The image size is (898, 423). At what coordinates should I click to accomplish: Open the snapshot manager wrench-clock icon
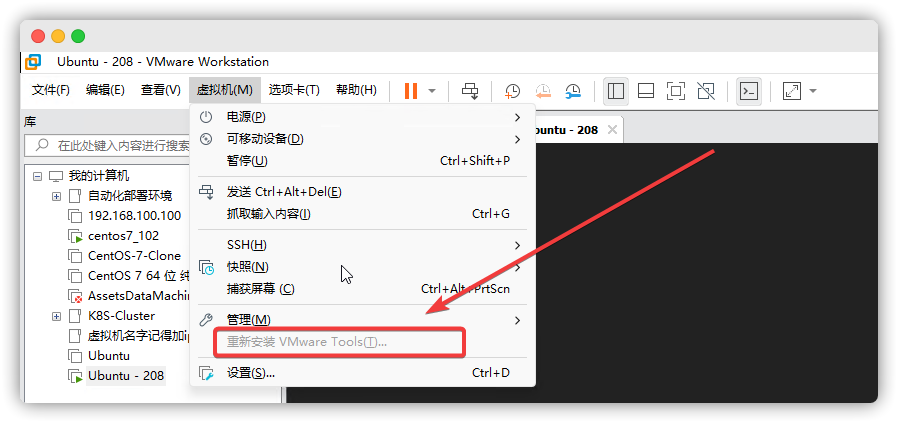(573, 90)
